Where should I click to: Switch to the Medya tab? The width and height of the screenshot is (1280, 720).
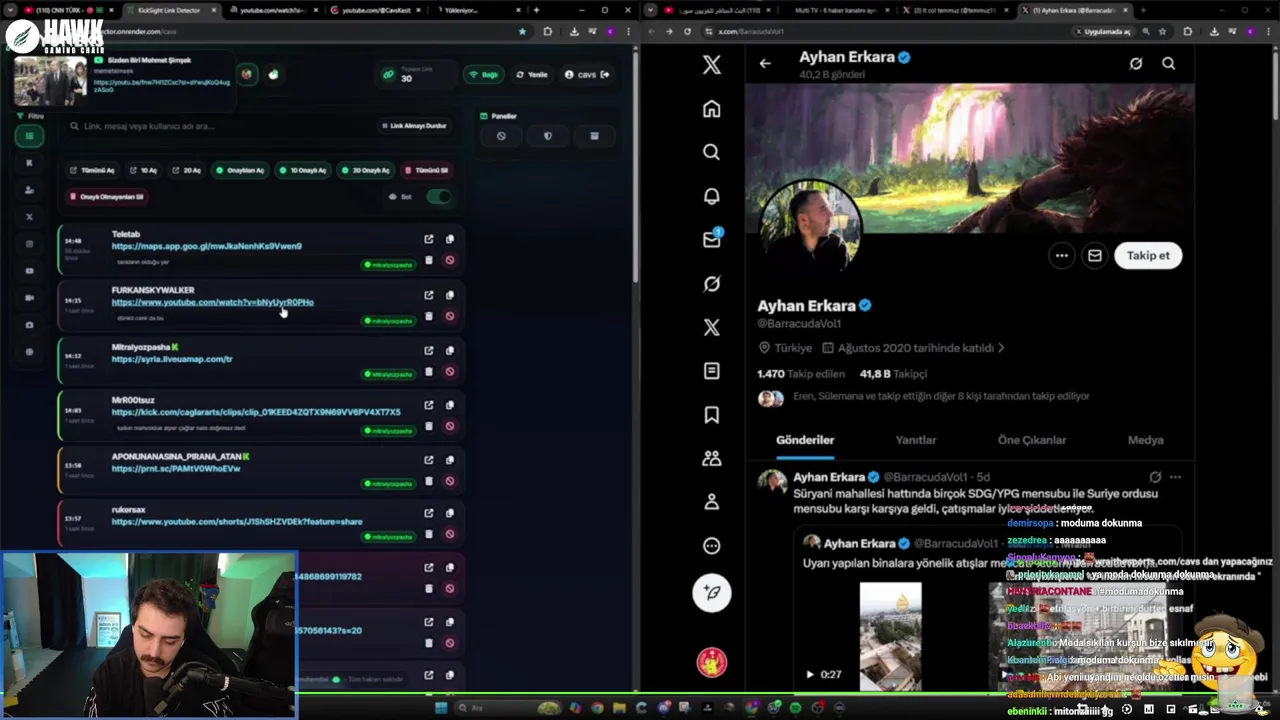pos(1145,440)
